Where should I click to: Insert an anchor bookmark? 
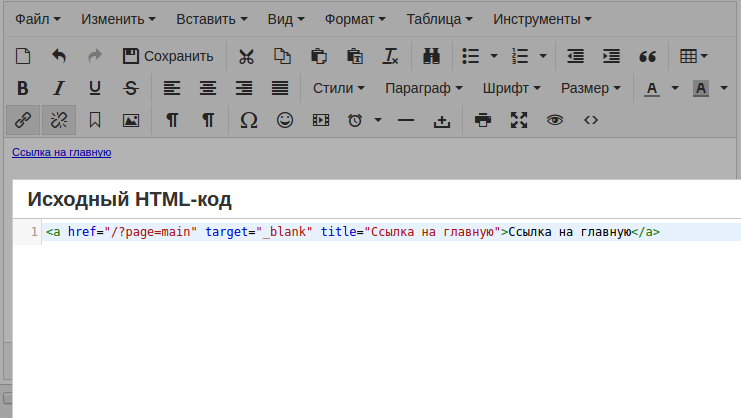(95, 120)
